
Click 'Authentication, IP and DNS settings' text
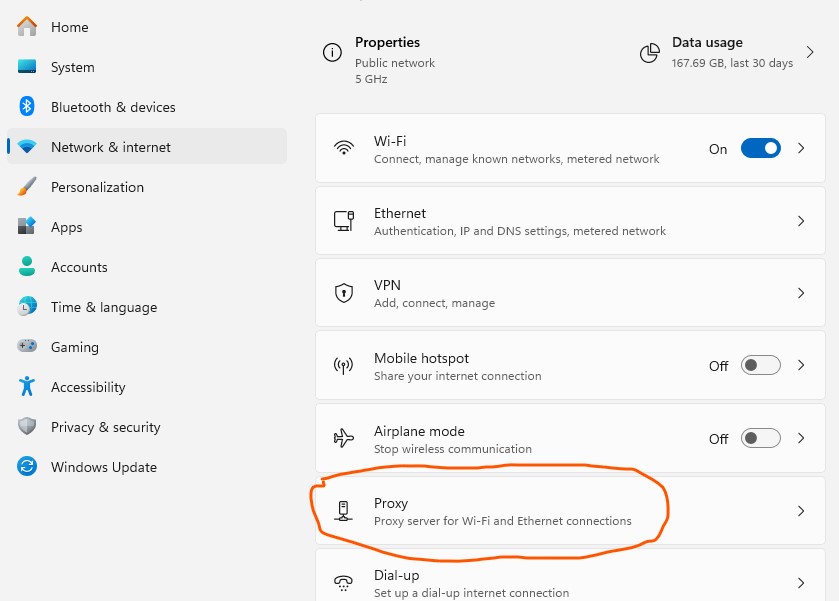tap(470, 231)
